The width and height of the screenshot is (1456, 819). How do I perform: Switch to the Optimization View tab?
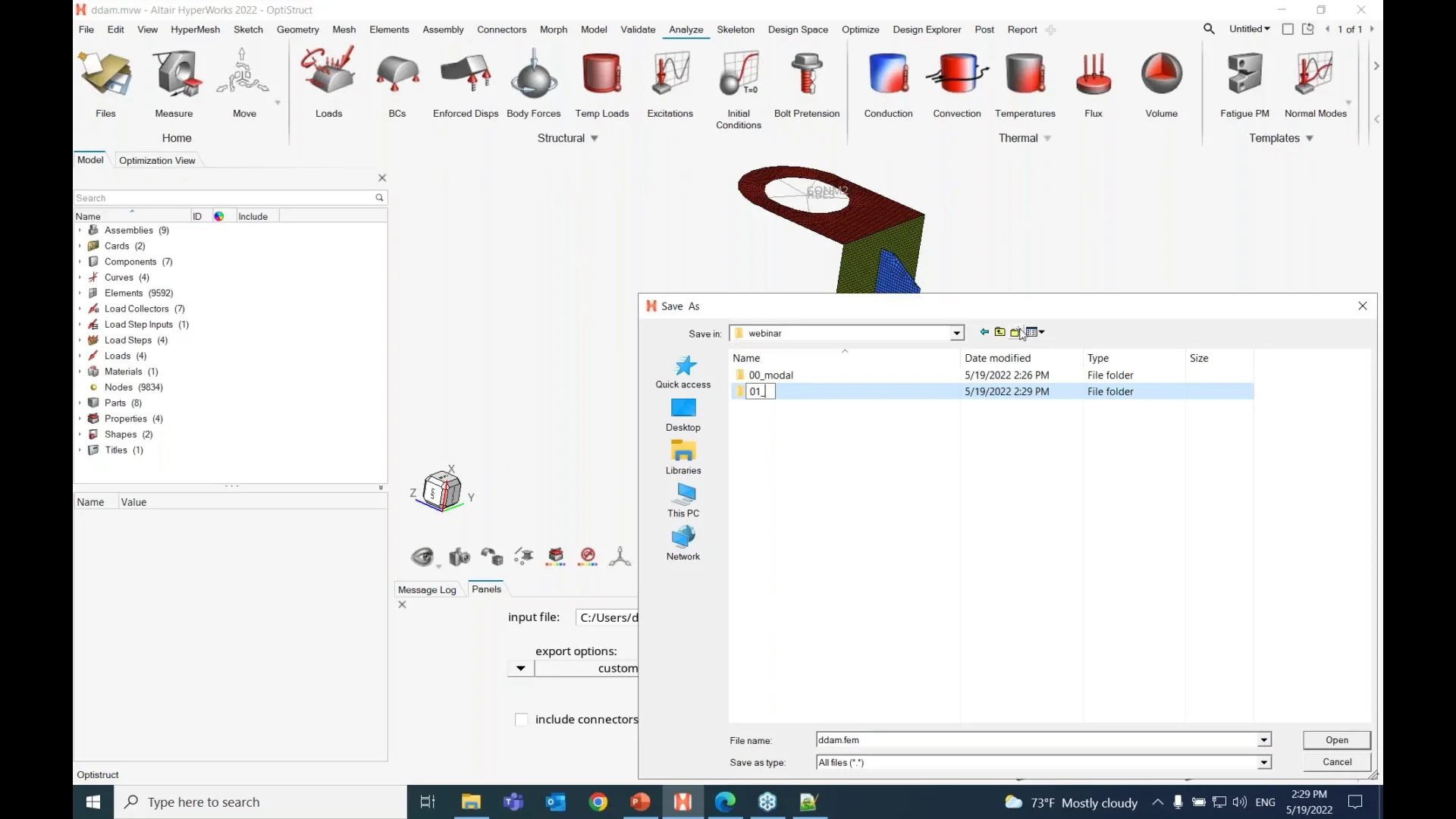tap(157, 160)
